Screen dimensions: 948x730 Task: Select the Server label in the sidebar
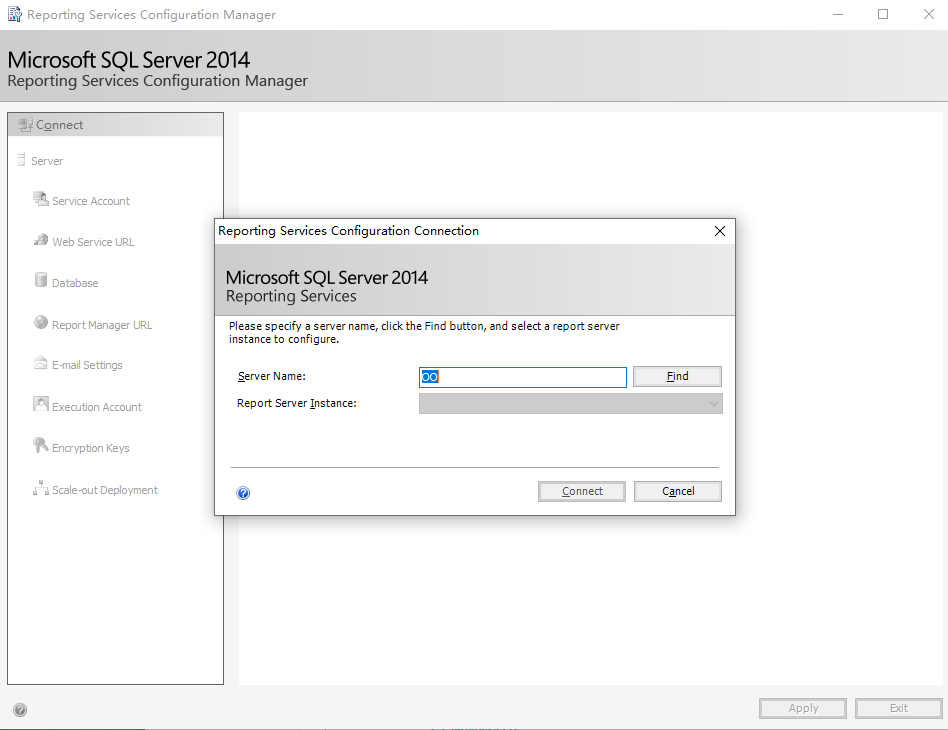47,161
